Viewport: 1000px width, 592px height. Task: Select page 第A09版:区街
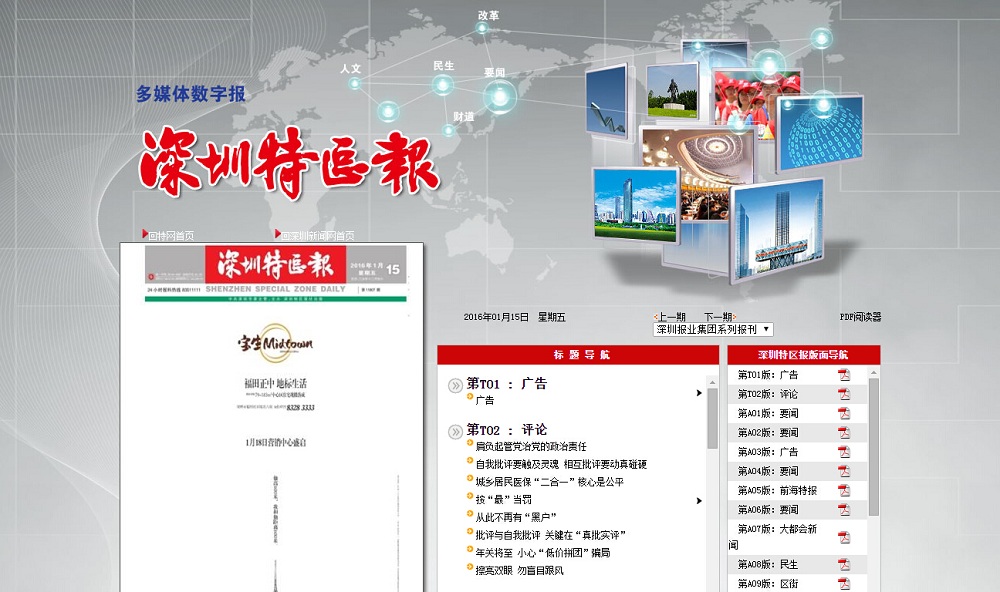pyautogui.click(x=768, y=584)
